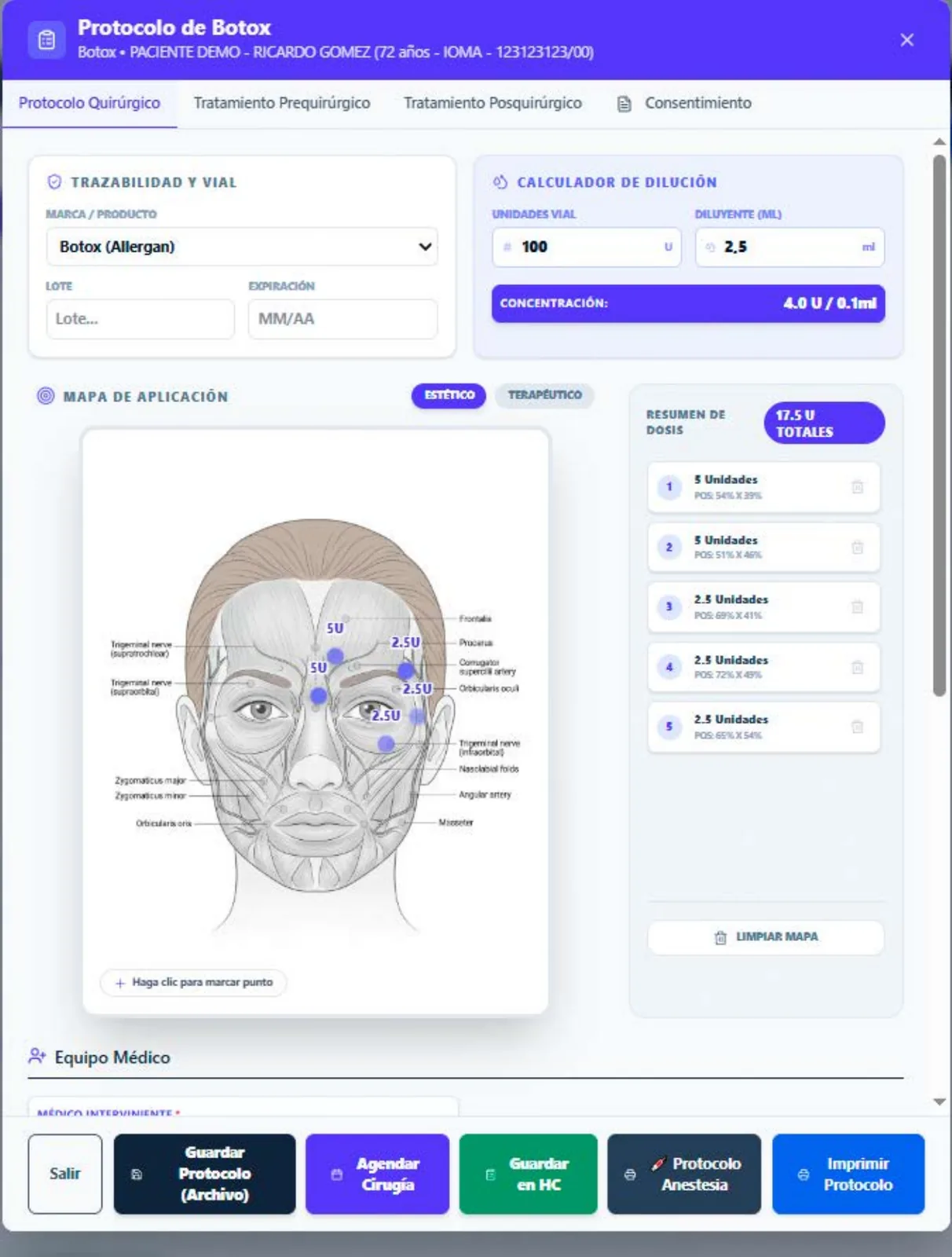This screenshot has height=1257, width=952.
Task: Click the Diluyente (ML) field showing 2,5
Action: click(x=789, y=247)
